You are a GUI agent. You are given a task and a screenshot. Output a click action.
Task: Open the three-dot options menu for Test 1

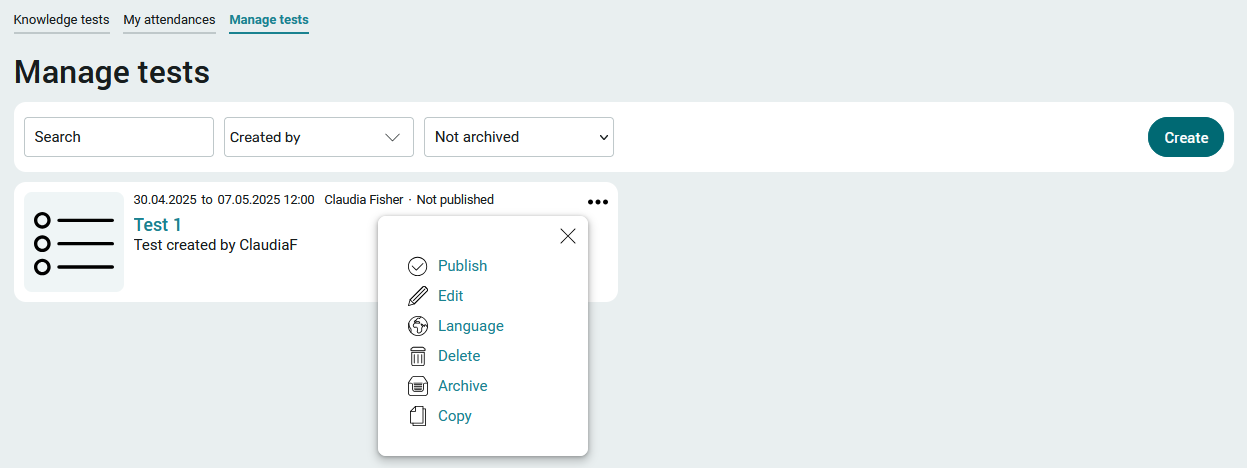click(x=598, y=202)
